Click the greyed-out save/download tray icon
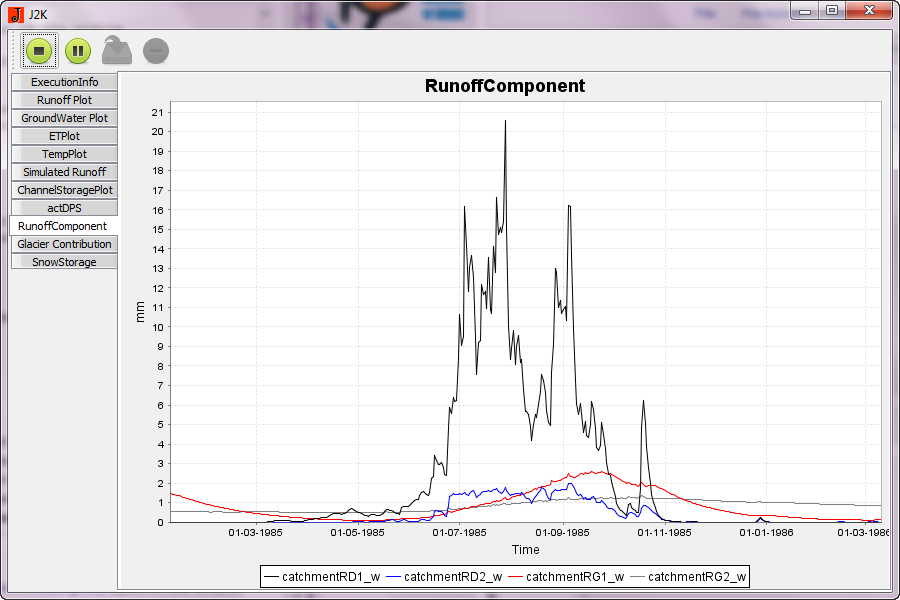The width and height of the screenshot is (900, 600). tap(117, 50)
